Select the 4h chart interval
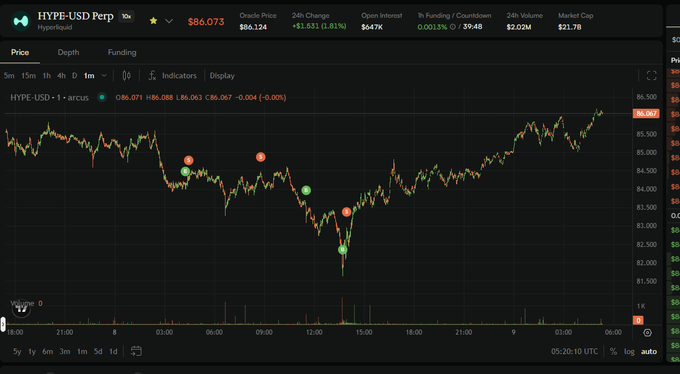The width and height of the screenshot is (680, 374). 62,75
